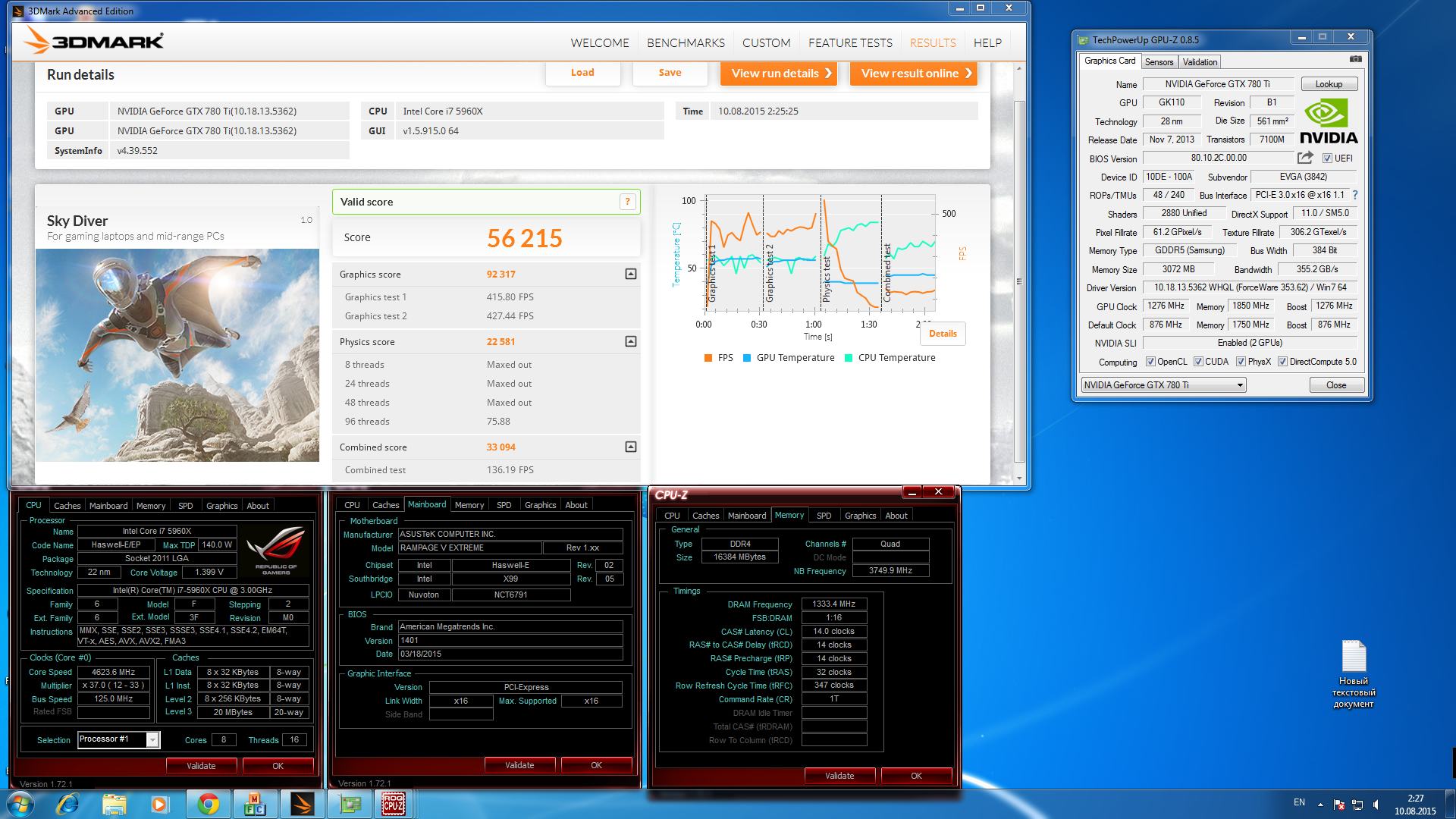Click the Save button in Run details
Image resolution: width=1456 pixels, height=819 pixels.
670,73
